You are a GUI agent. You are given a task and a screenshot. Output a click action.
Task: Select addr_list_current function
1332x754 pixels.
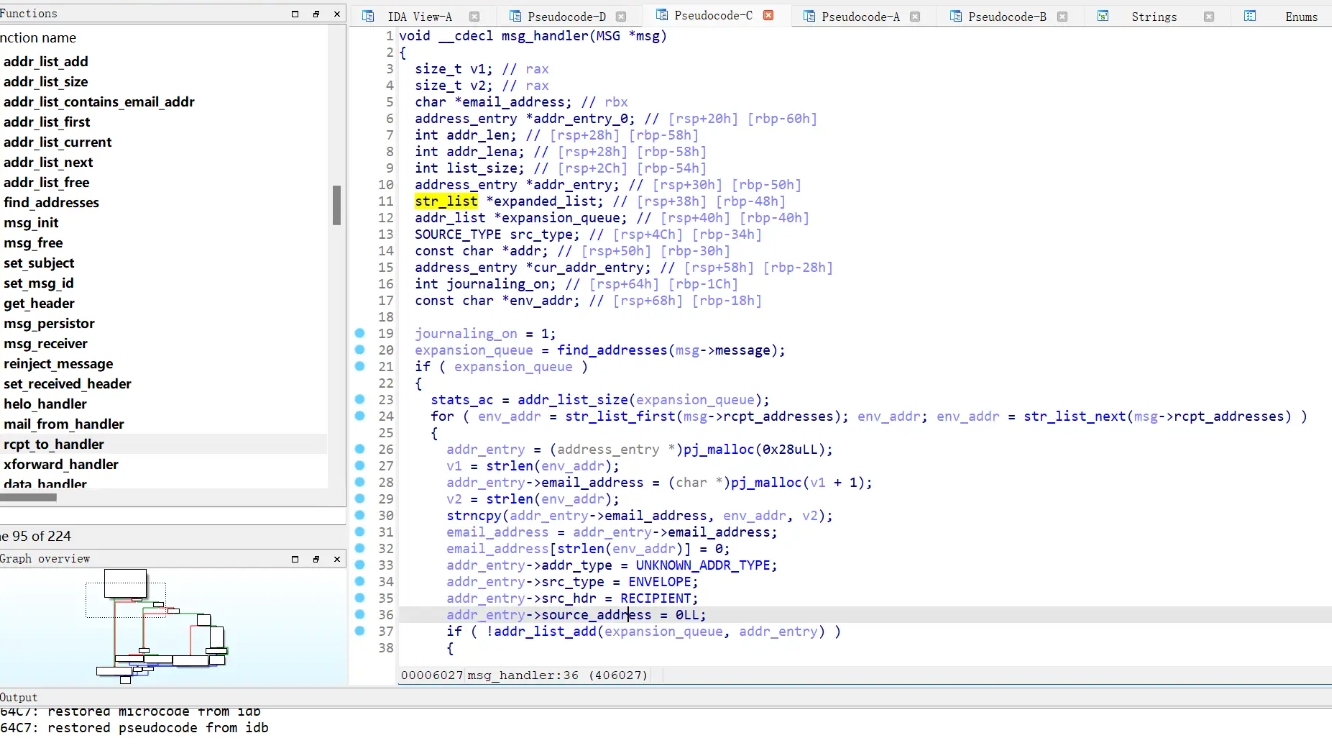click(58, 142)
